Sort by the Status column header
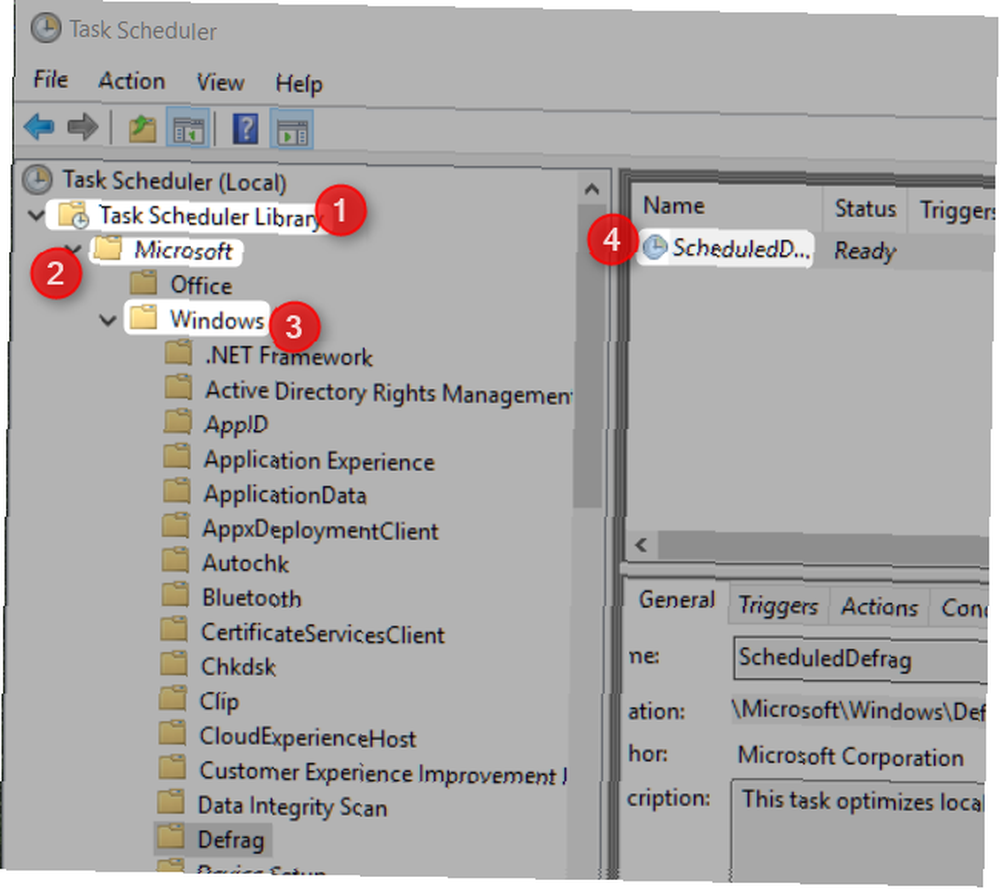The height and width of the screenshot is (889, 1000). [865, 209]
